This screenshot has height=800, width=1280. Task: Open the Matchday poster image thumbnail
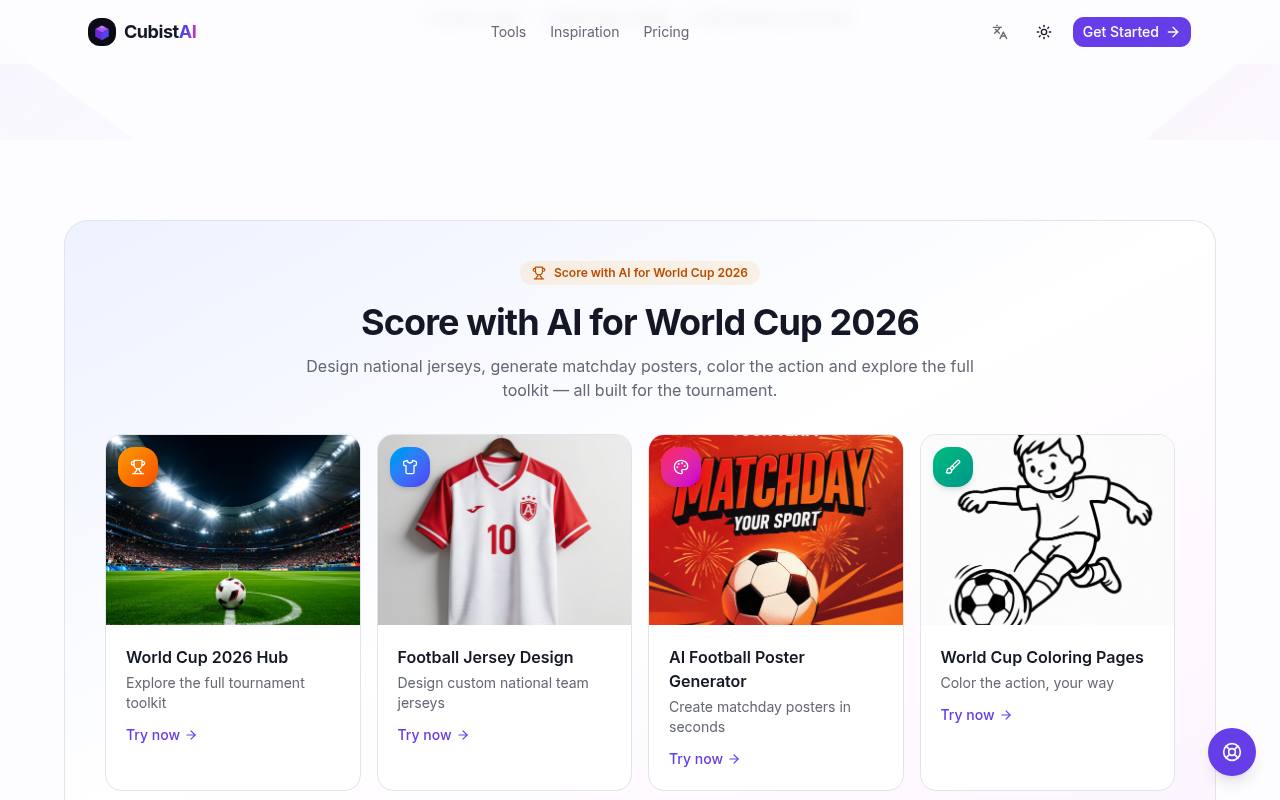pyautogui.click(x=776, y=530)
